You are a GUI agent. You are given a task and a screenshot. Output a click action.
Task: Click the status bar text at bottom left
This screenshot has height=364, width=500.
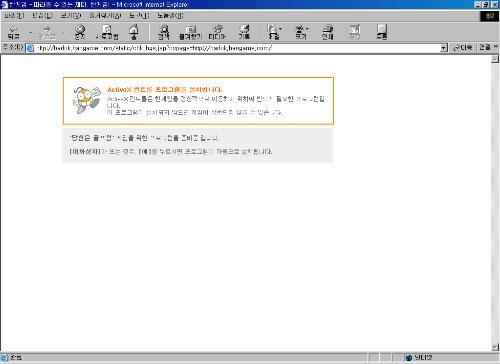coord(16,358)
